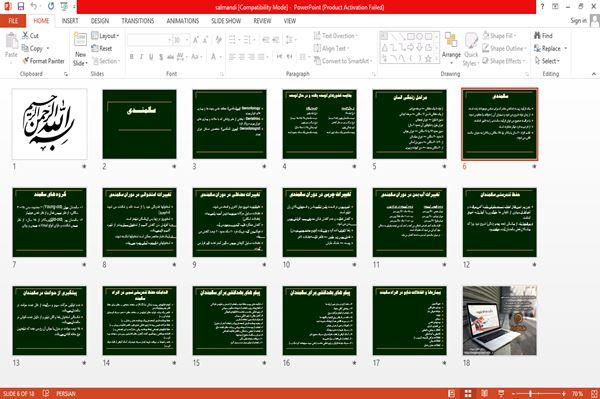Open the Layout dropdown
This screenshot has width=600, height=399.
point(105,36)
